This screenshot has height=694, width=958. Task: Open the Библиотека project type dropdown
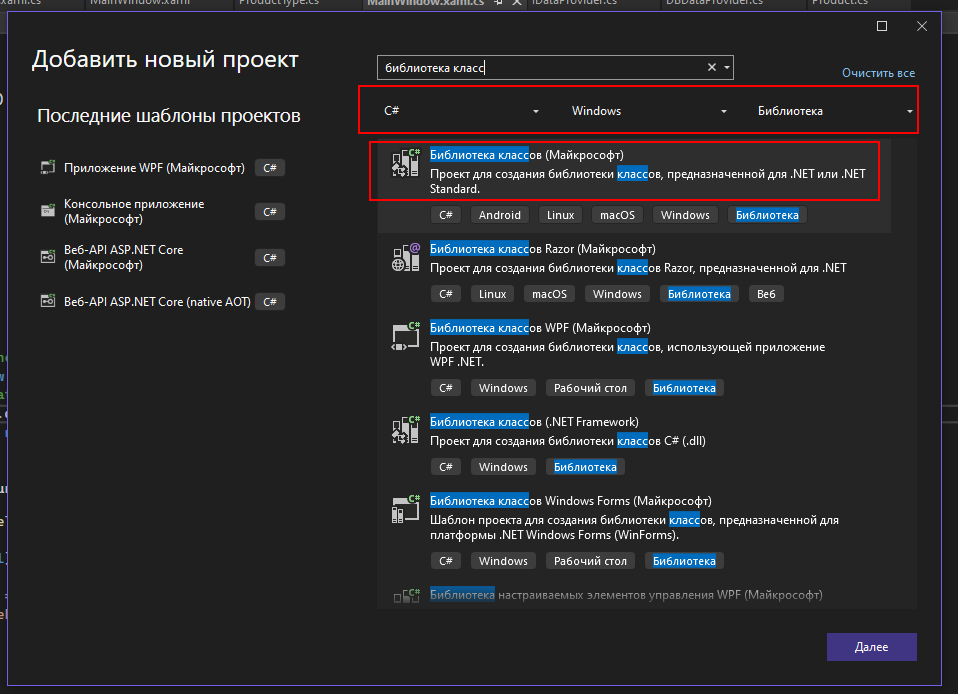point(835,111)
